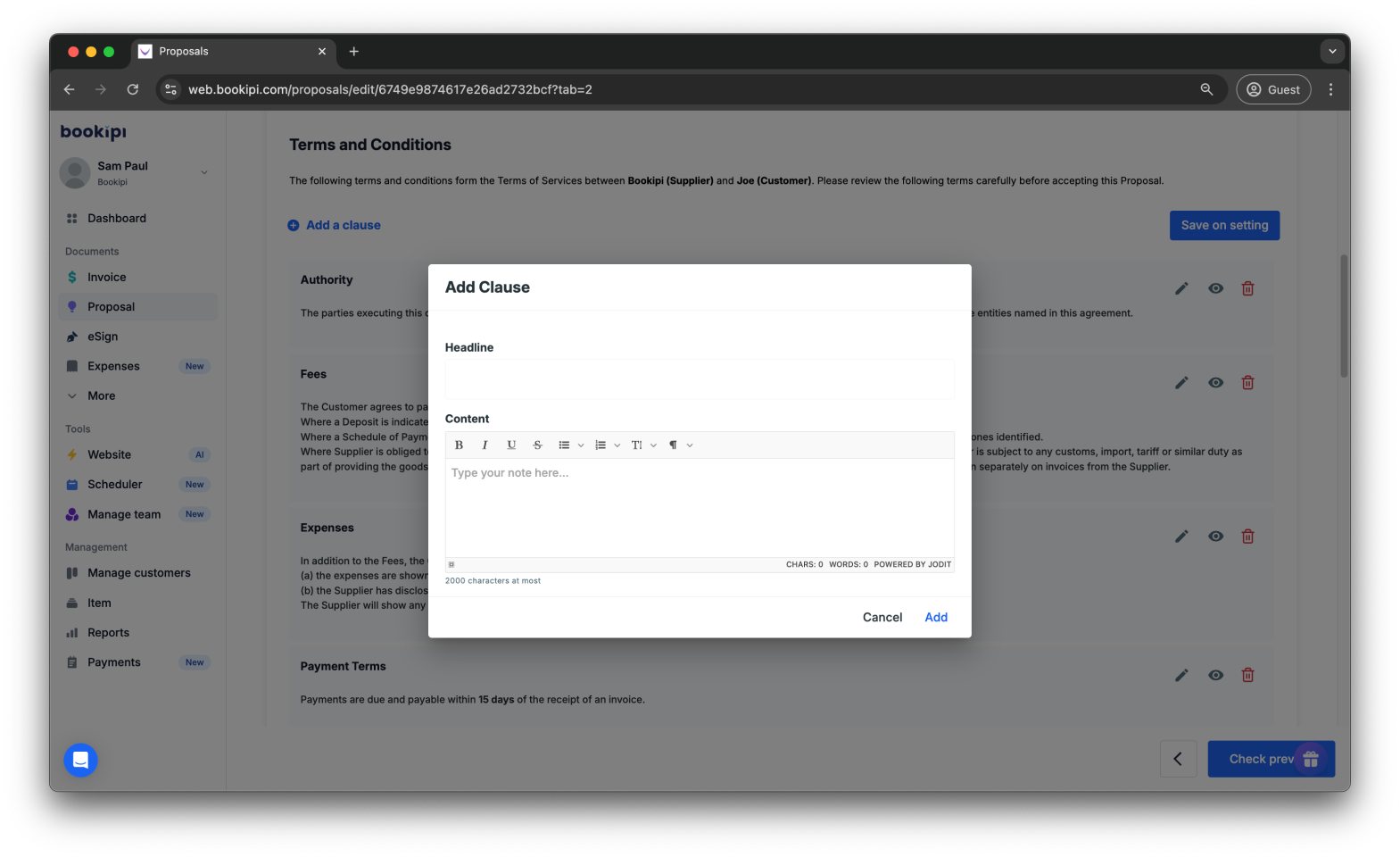1400x857 pixels.
Task: Click the Add a clause link
Action: point(334,226)
